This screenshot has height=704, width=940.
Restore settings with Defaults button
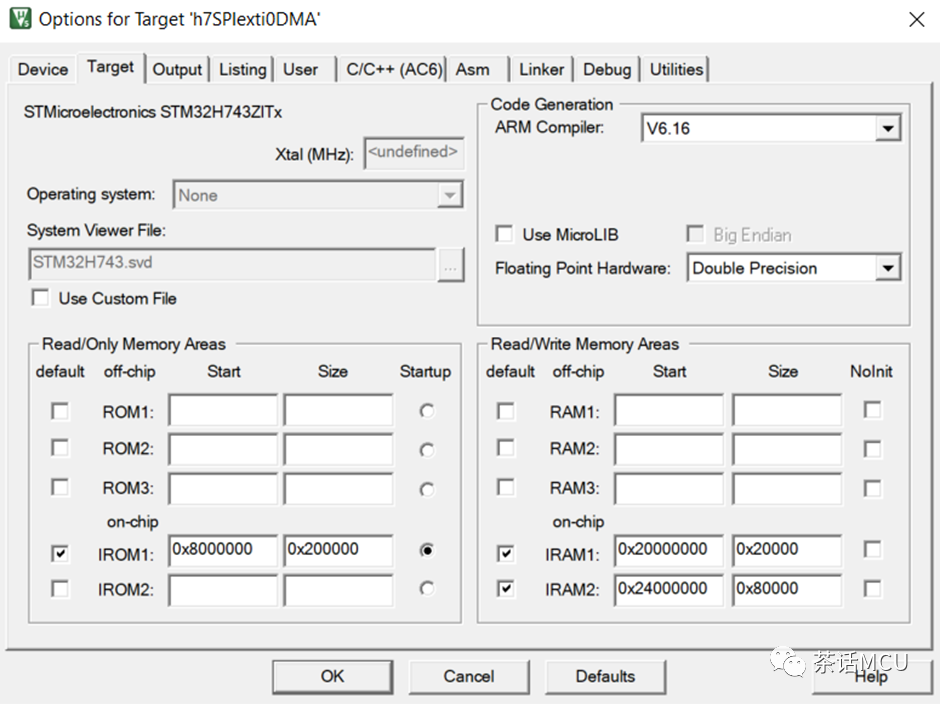[605, 676]
